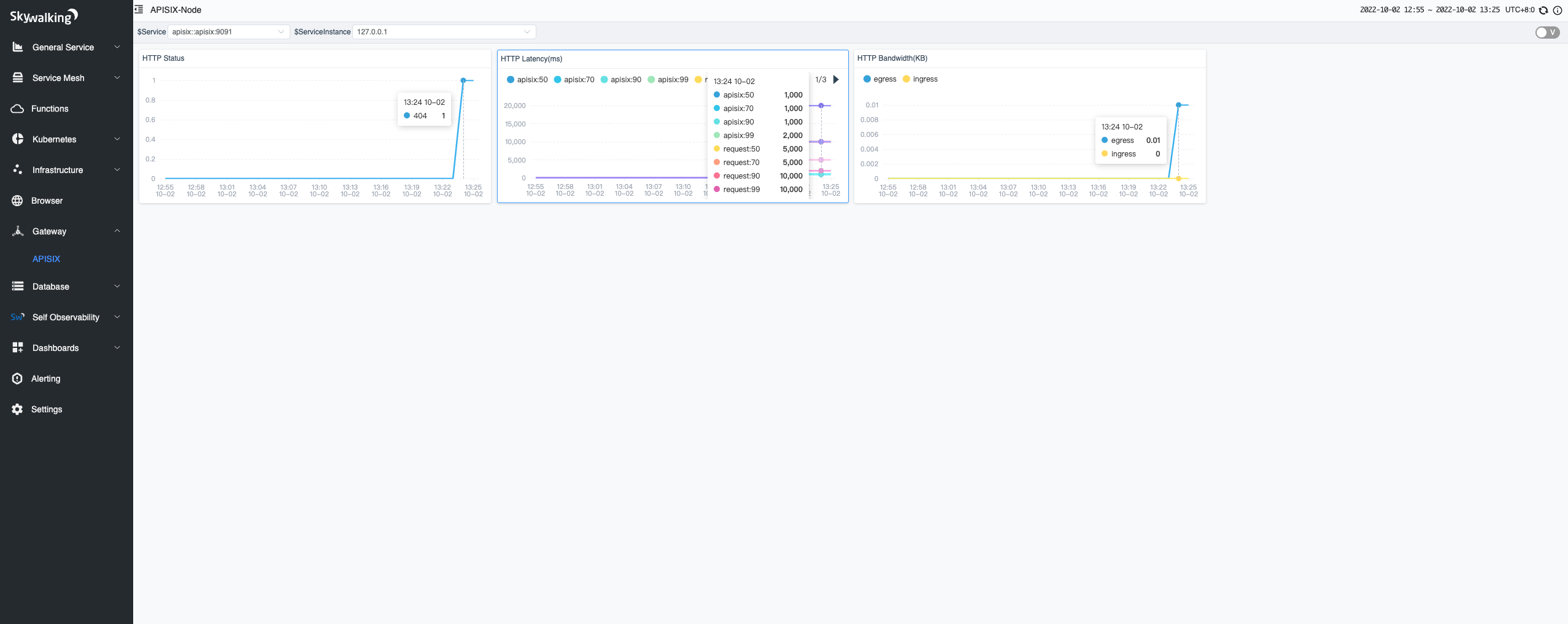Open the $Service dropdown

click(228, 32)
